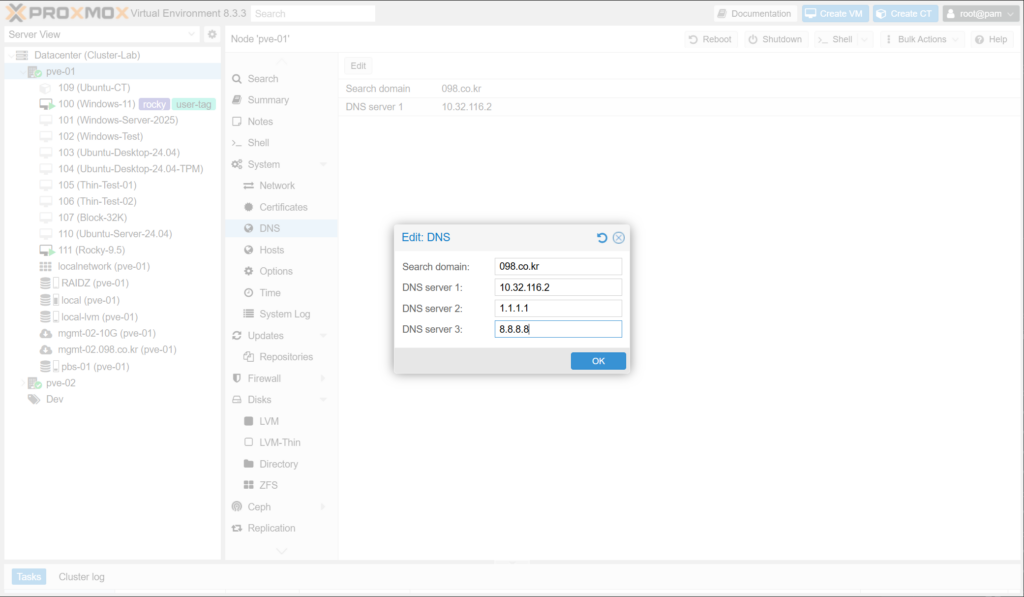
Task: Select the Tasks tab
Action: 29,577
